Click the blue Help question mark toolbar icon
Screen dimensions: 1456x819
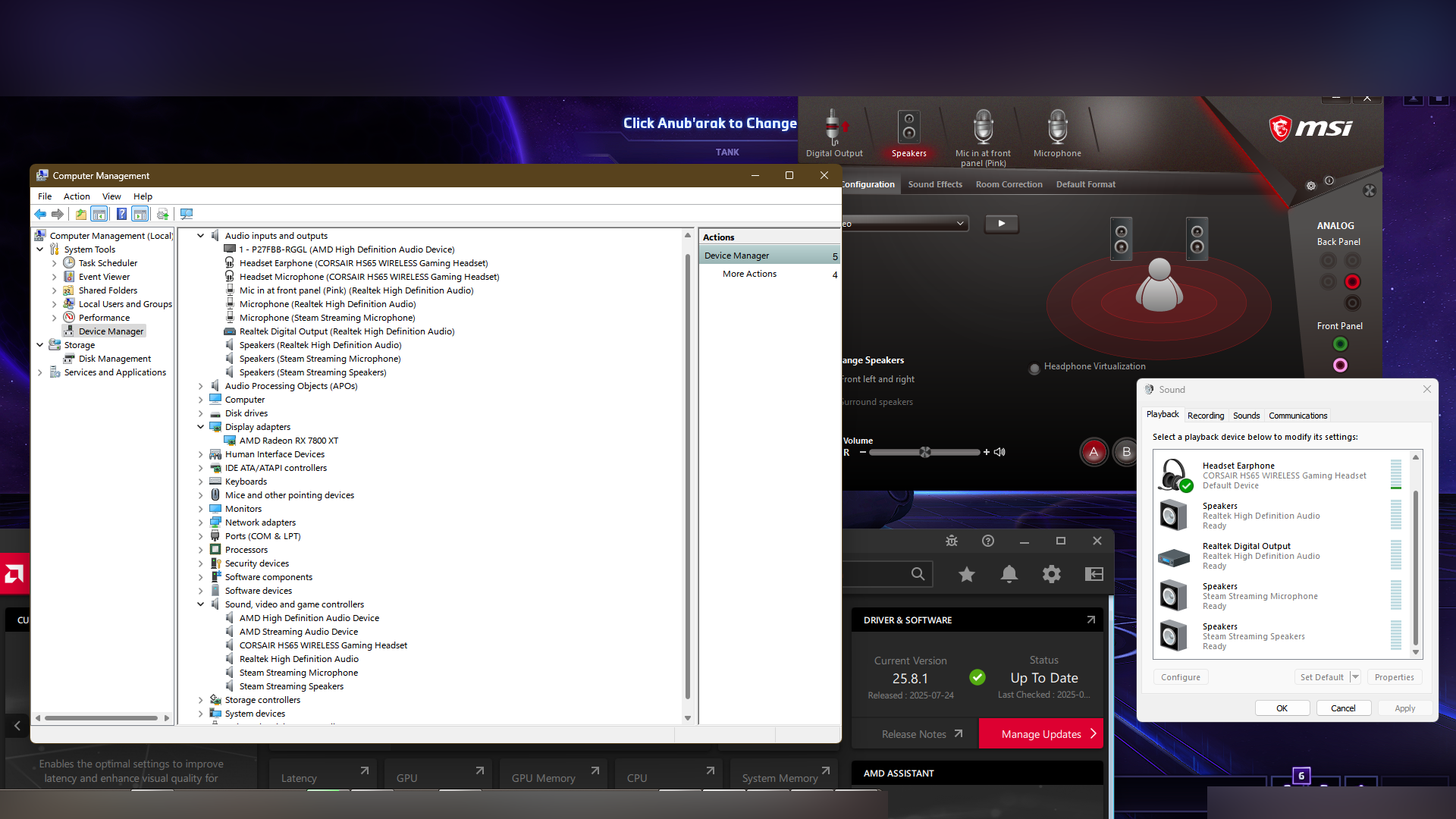pyautogui.click(x=121, y=215)
